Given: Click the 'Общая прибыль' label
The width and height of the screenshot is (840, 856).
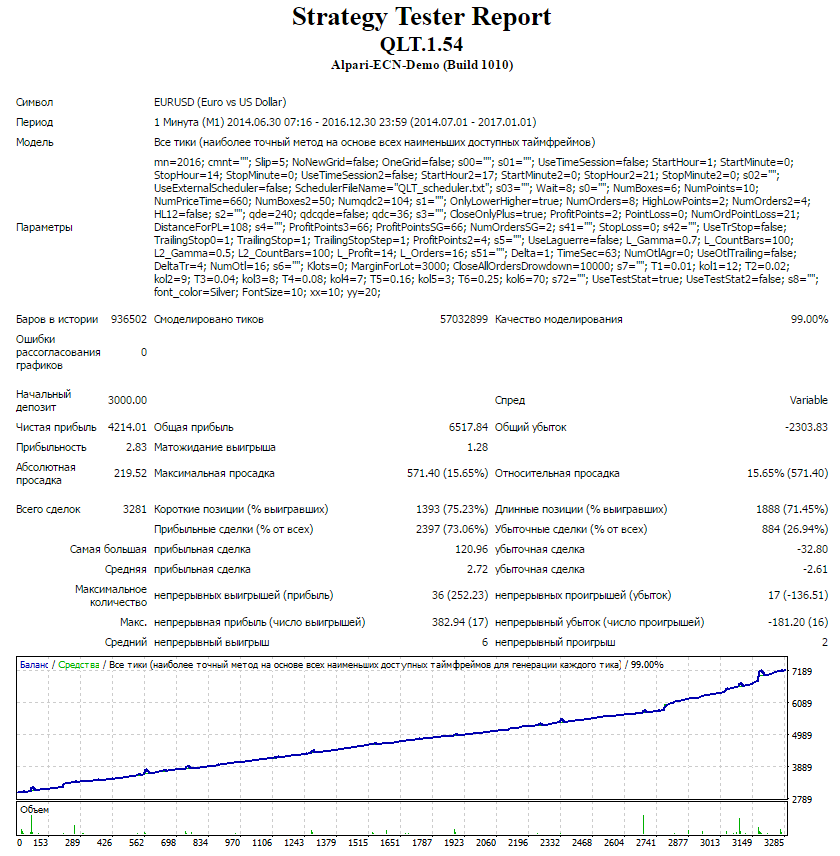Looking at the screenshot, I should [194, 427].
